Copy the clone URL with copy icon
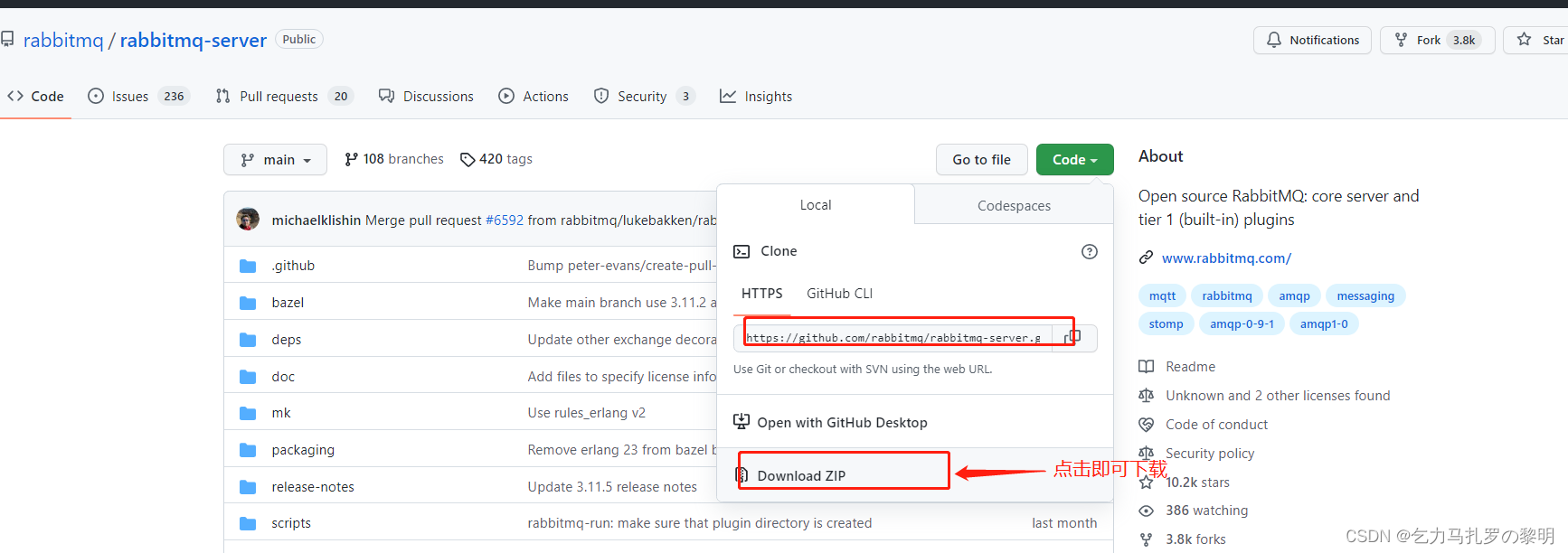 point(1074,338)
